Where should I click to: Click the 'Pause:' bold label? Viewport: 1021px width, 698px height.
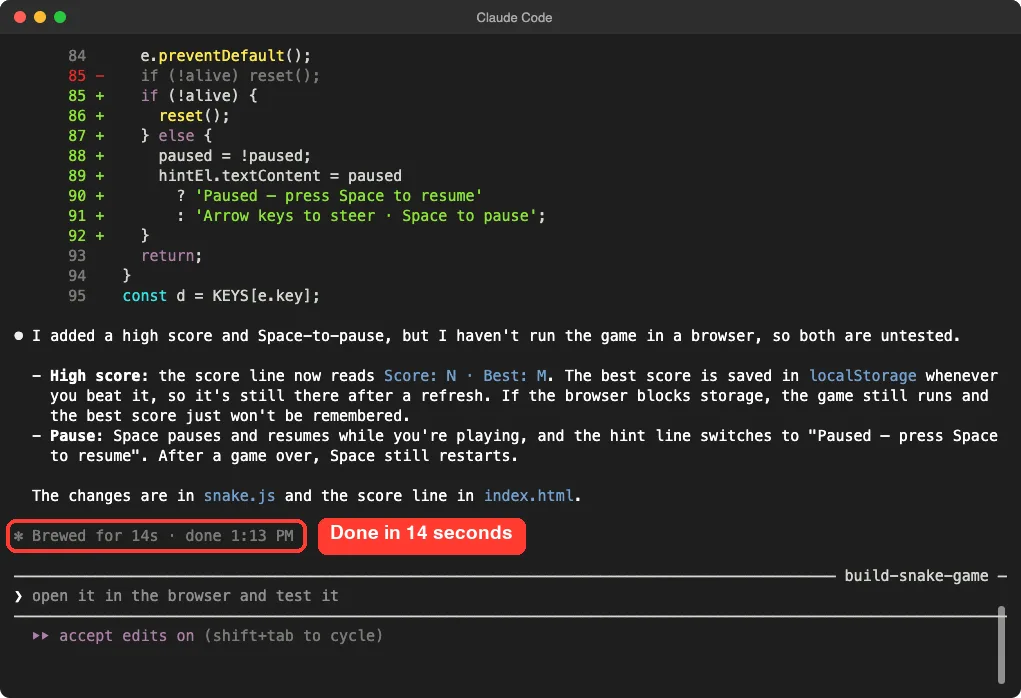76,436
